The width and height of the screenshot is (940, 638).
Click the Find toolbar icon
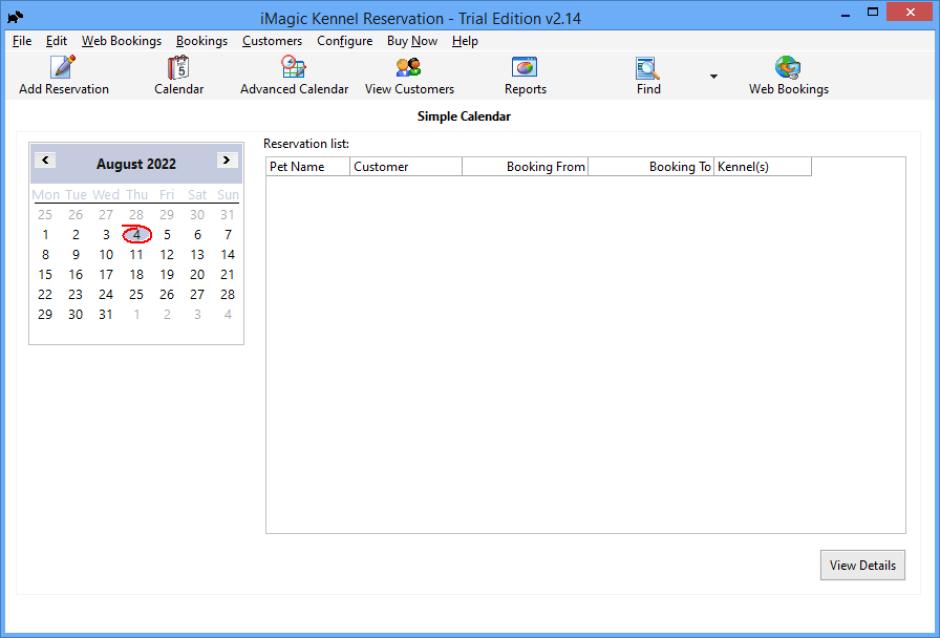click(648, 68)
